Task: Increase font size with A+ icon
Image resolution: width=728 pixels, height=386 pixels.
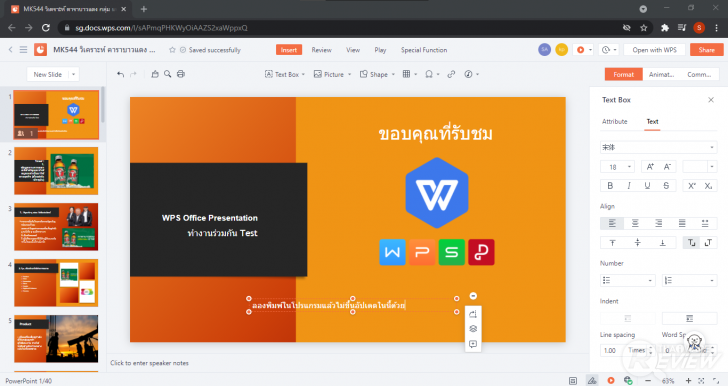Action: pyautogui.click(x=650, y=167)
